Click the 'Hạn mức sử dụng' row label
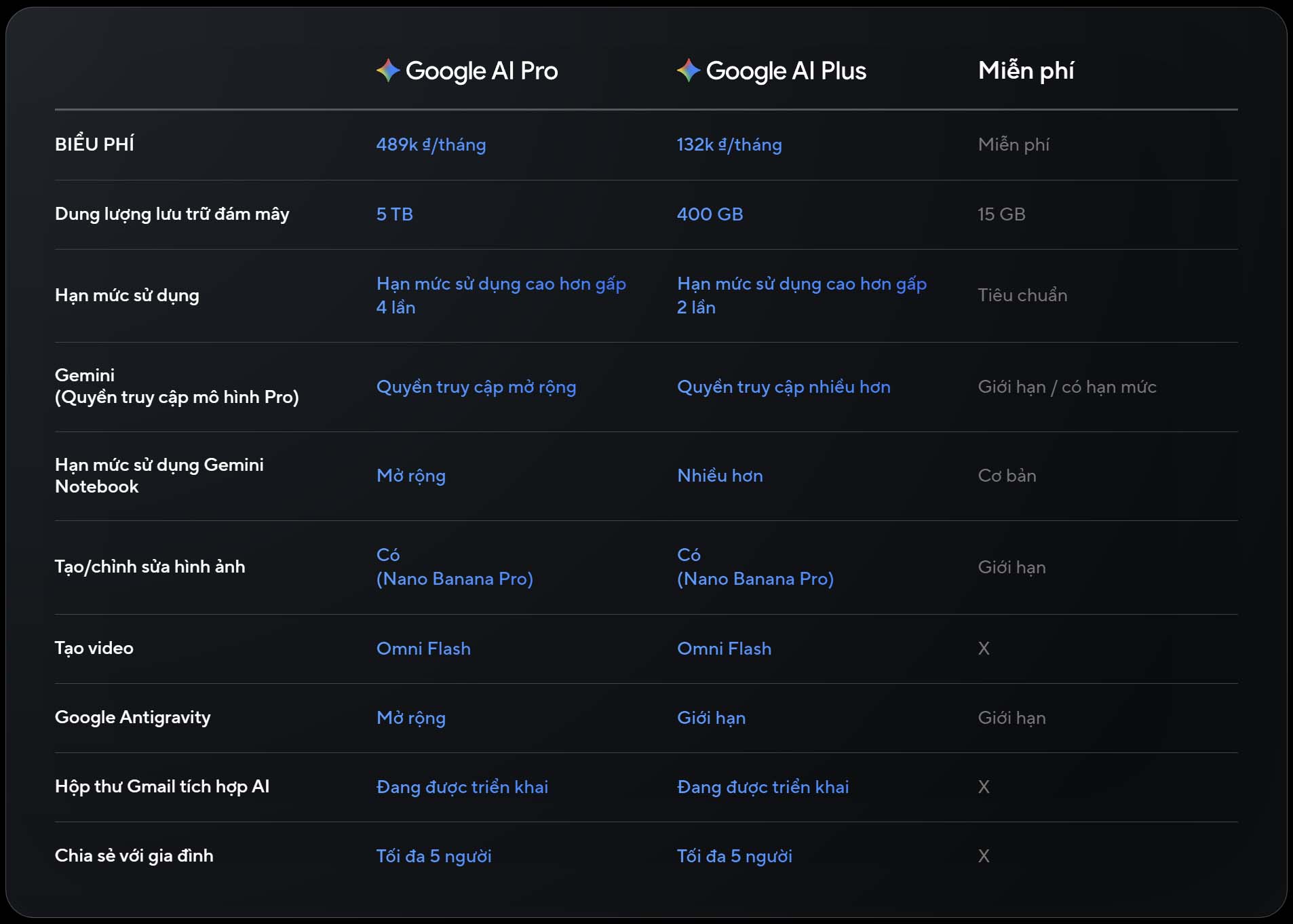 coord(127,295)
